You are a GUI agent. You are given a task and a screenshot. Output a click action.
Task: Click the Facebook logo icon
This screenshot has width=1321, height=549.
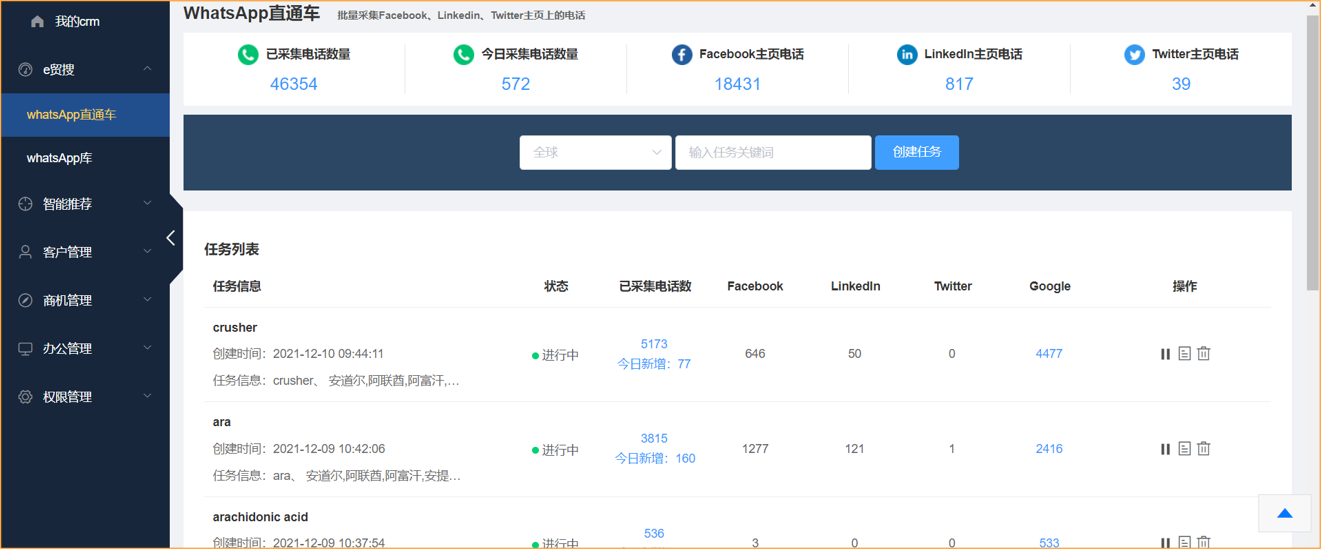pos(682,55)
